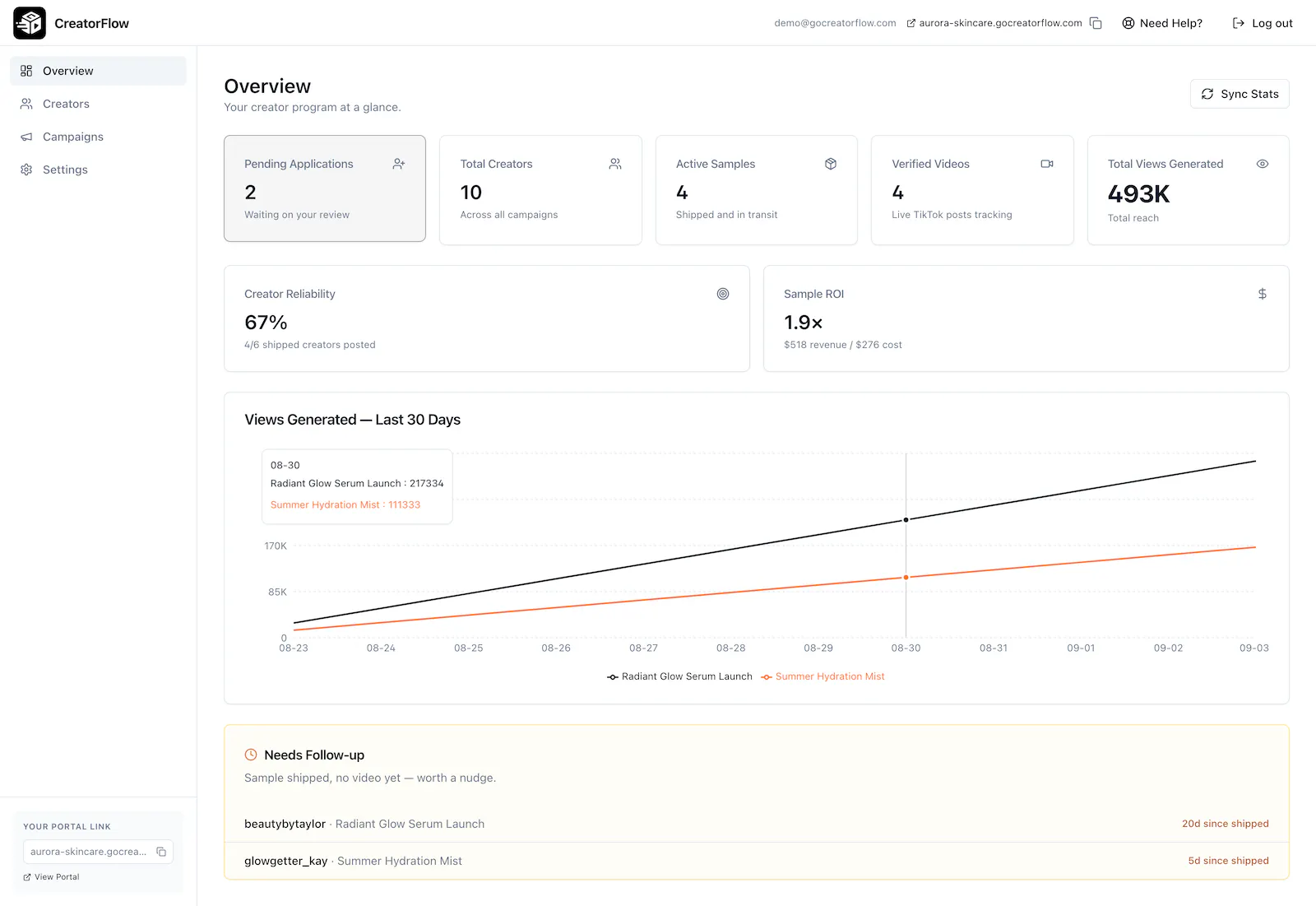The height and width of the screenshot is (906, 1316).
Task: Copy the portal URL in header
Action: point(1096,23)
